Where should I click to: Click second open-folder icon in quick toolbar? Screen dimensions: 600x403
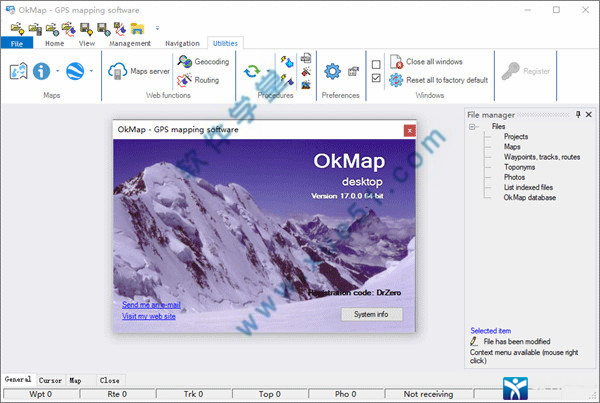(35, 29)
